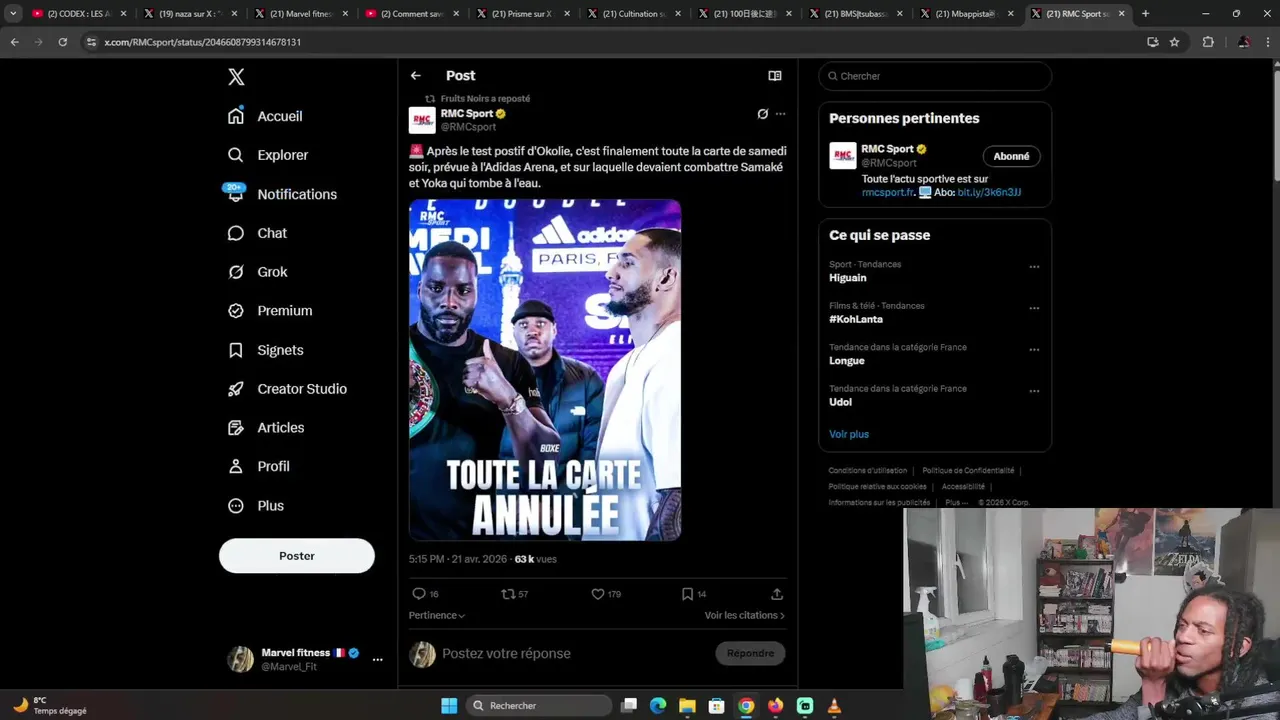1280x720 pixels.
Task: Open the Chat icon in sidebar
Action: click(236, 233)
